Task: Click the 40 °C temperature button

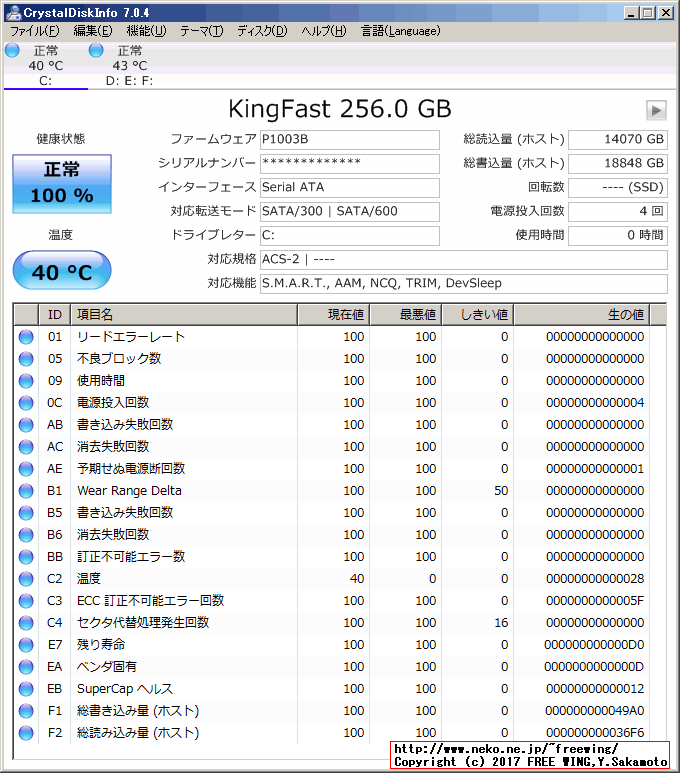Action: [x=62, y=270]
